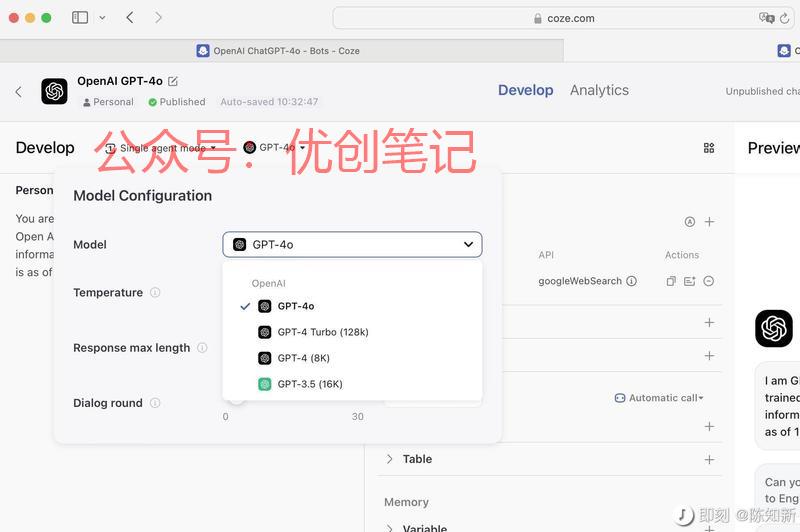
Task: Toggle the Safari sidebar button
Action: click(80, 18)
